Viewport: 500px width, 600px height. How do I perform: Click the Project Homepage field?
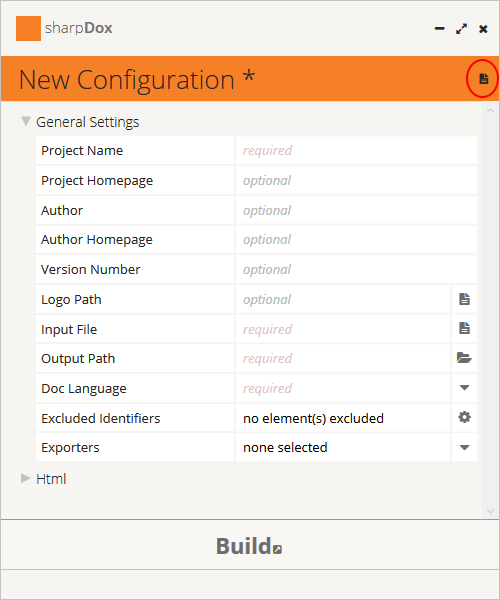pos(356,180)
